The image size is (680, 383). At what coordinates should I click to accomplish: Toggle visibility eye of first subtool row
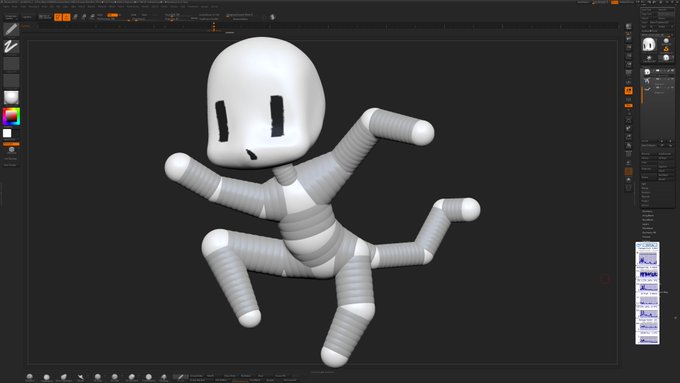click(x=672, y=70)
